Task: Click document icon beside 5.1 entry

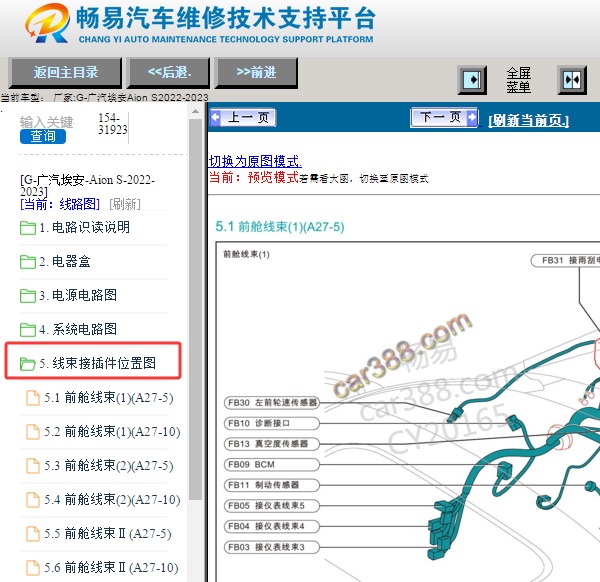Action: [x=33, y=398]
